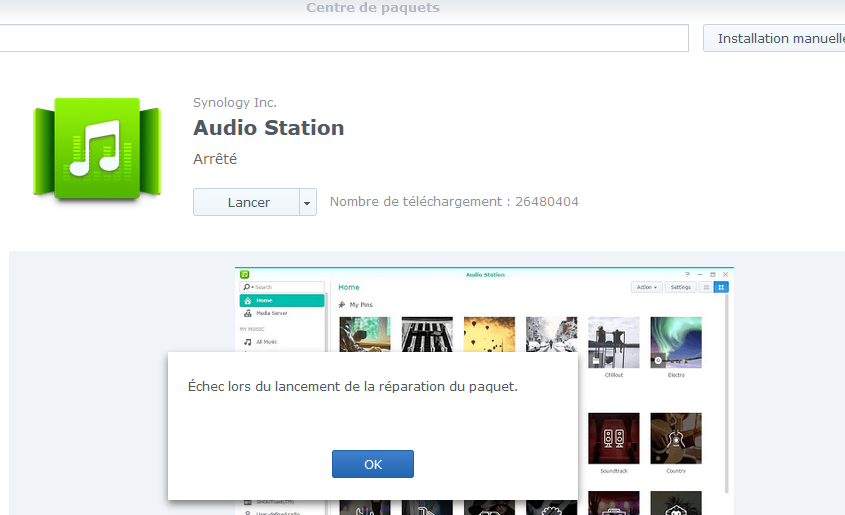This screenshot has height=515, width=845.
Task: Click the preview window's Audio Station logo icon
Action: pyautogui.click(x=245, y=274)
